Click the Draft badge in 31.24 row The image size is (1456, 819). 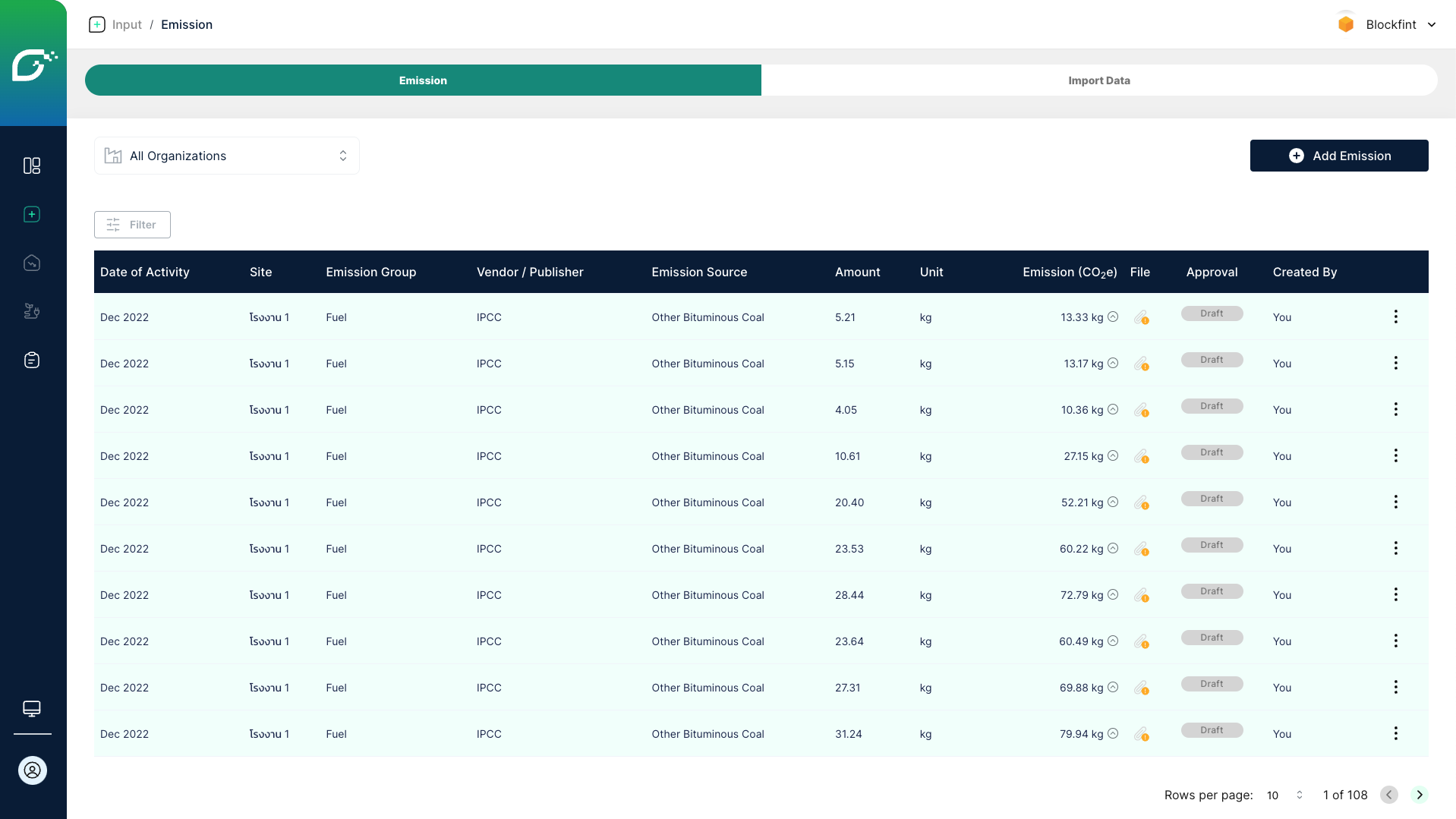point(1212,730)
